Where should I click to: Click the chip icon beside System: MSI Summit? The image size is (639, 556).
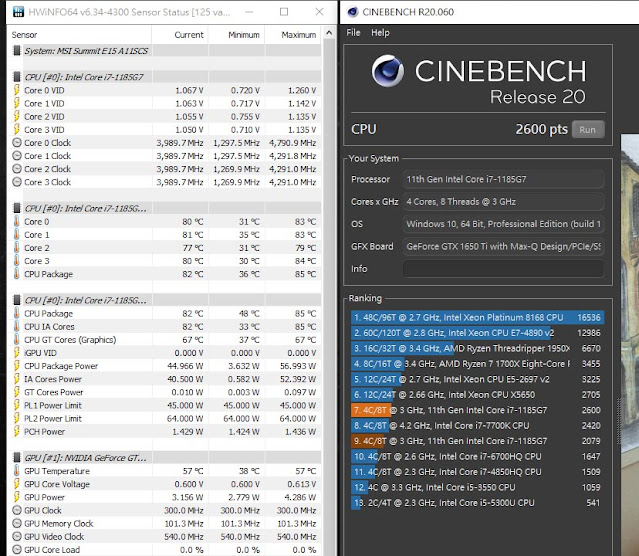pyautogui.click(x=17, y=51)
